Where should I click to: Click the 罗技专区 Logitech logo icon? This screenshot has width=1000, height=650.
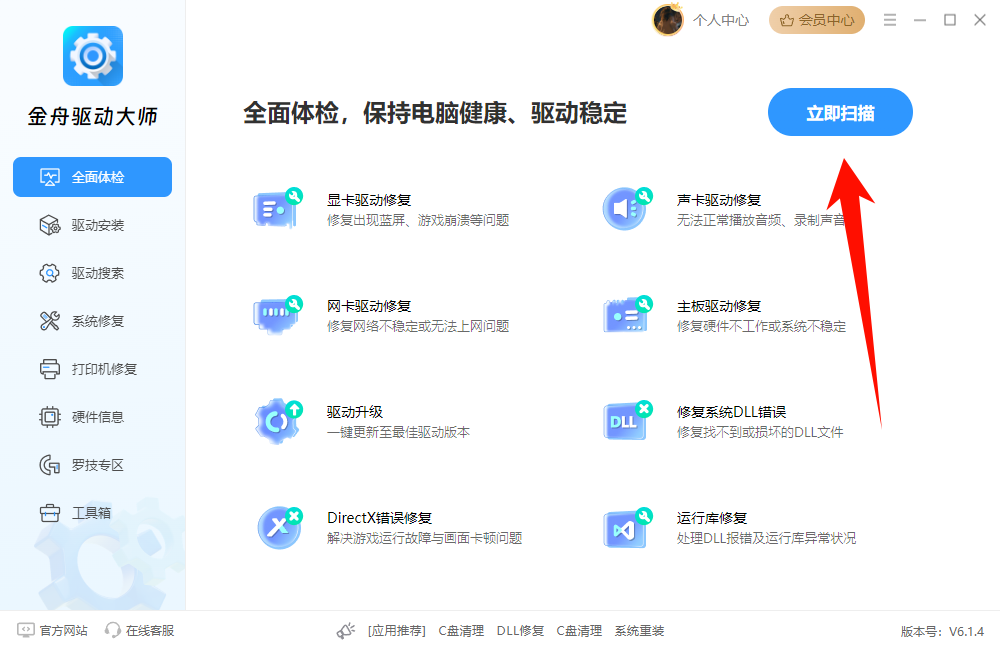50,465
